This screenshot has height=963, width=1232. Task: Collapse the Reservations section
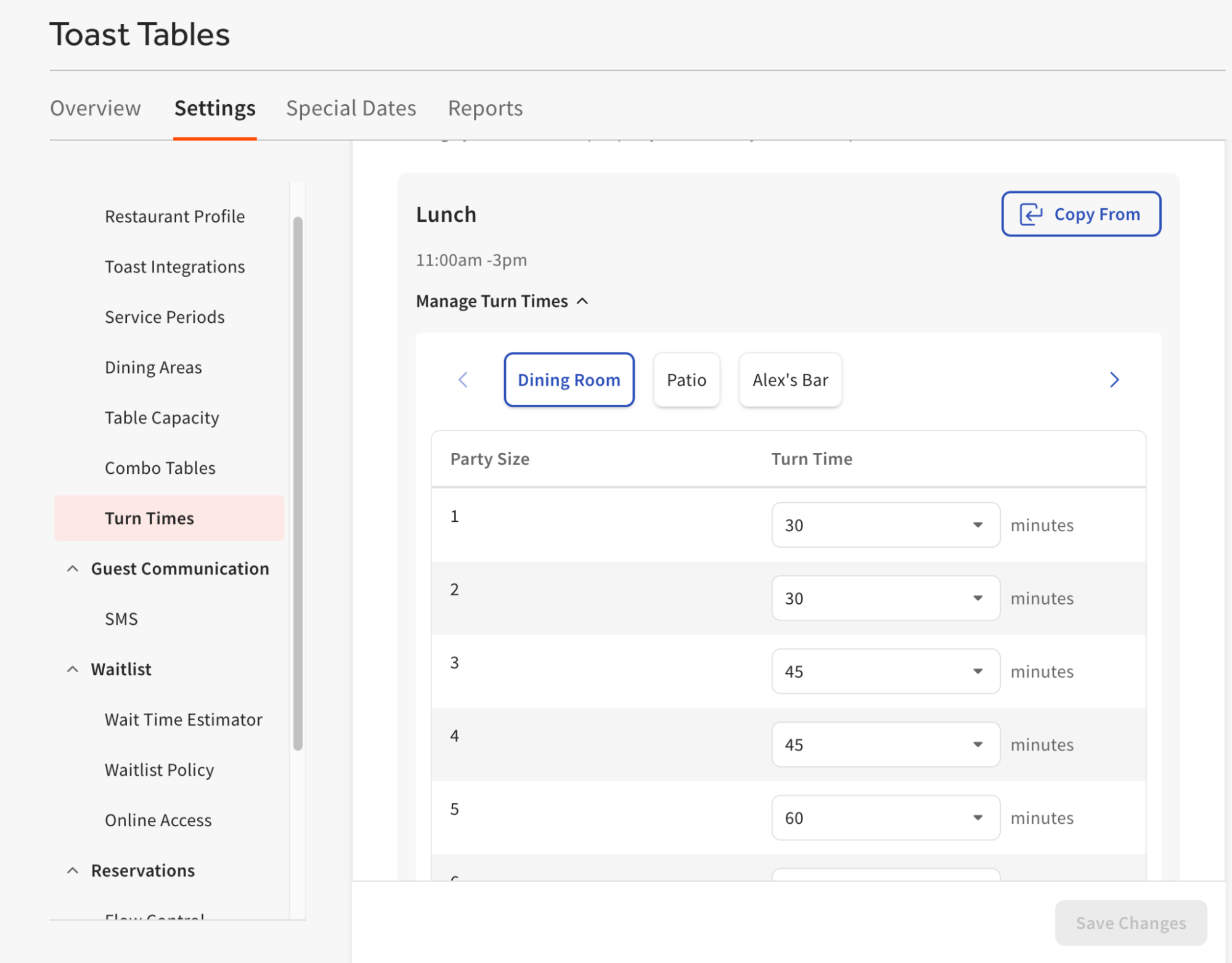(73, 871)
